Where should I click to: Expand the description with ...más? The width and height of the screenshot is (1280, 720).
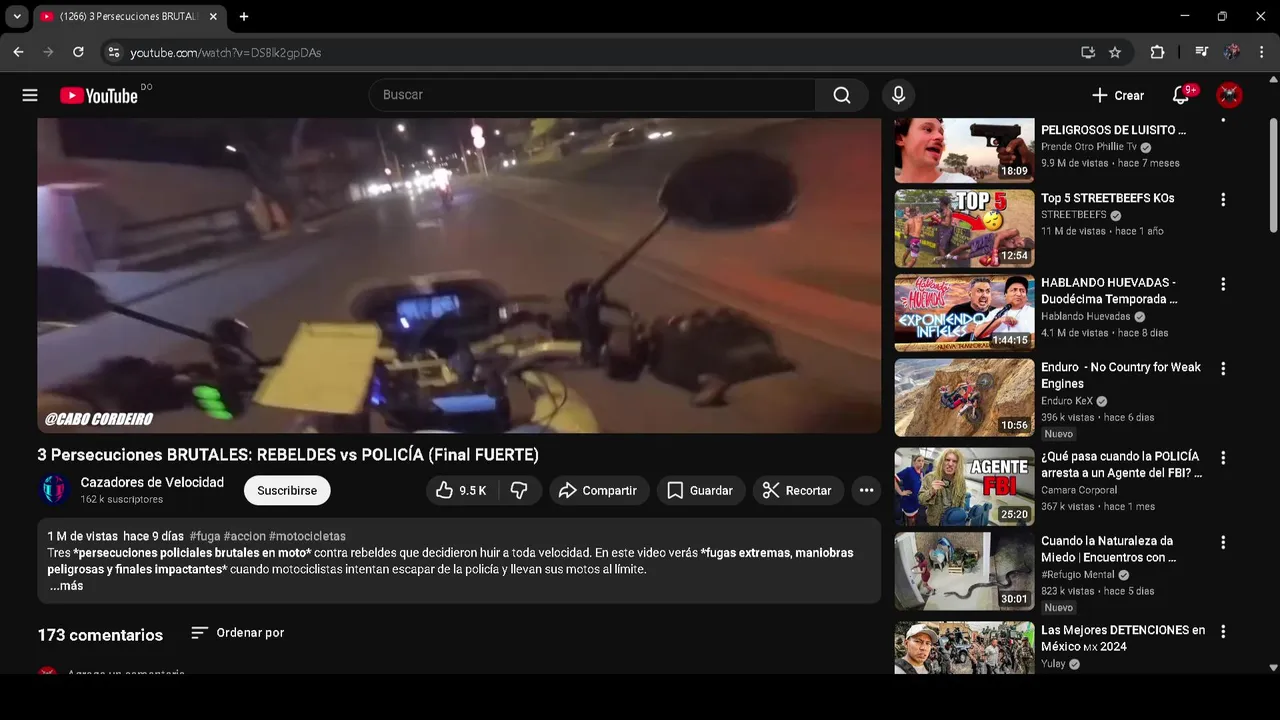(67, 586)
